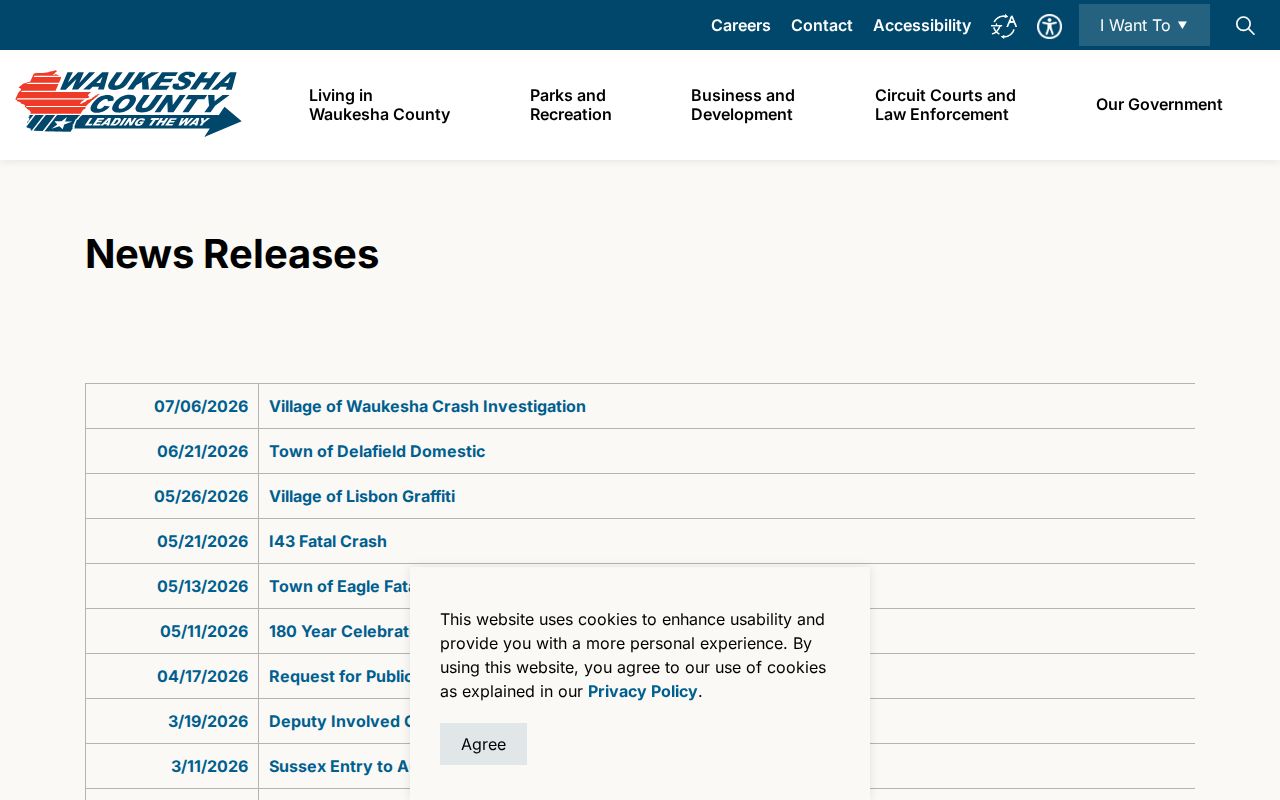
Task: Click the Waukesha County logo
Action: [x=129, y=103]
